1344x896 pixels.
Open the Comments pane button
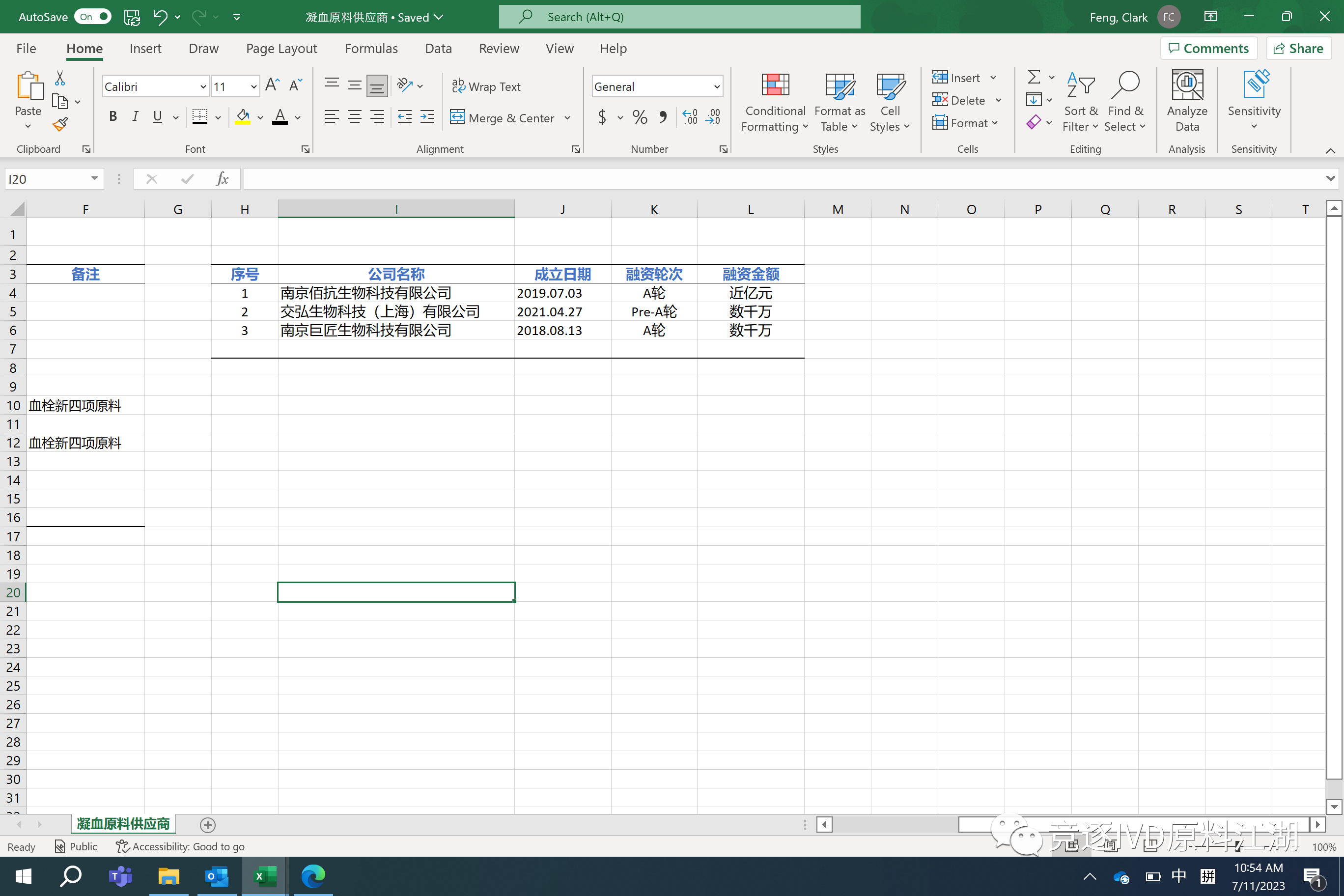click(x=1208, y=49)
